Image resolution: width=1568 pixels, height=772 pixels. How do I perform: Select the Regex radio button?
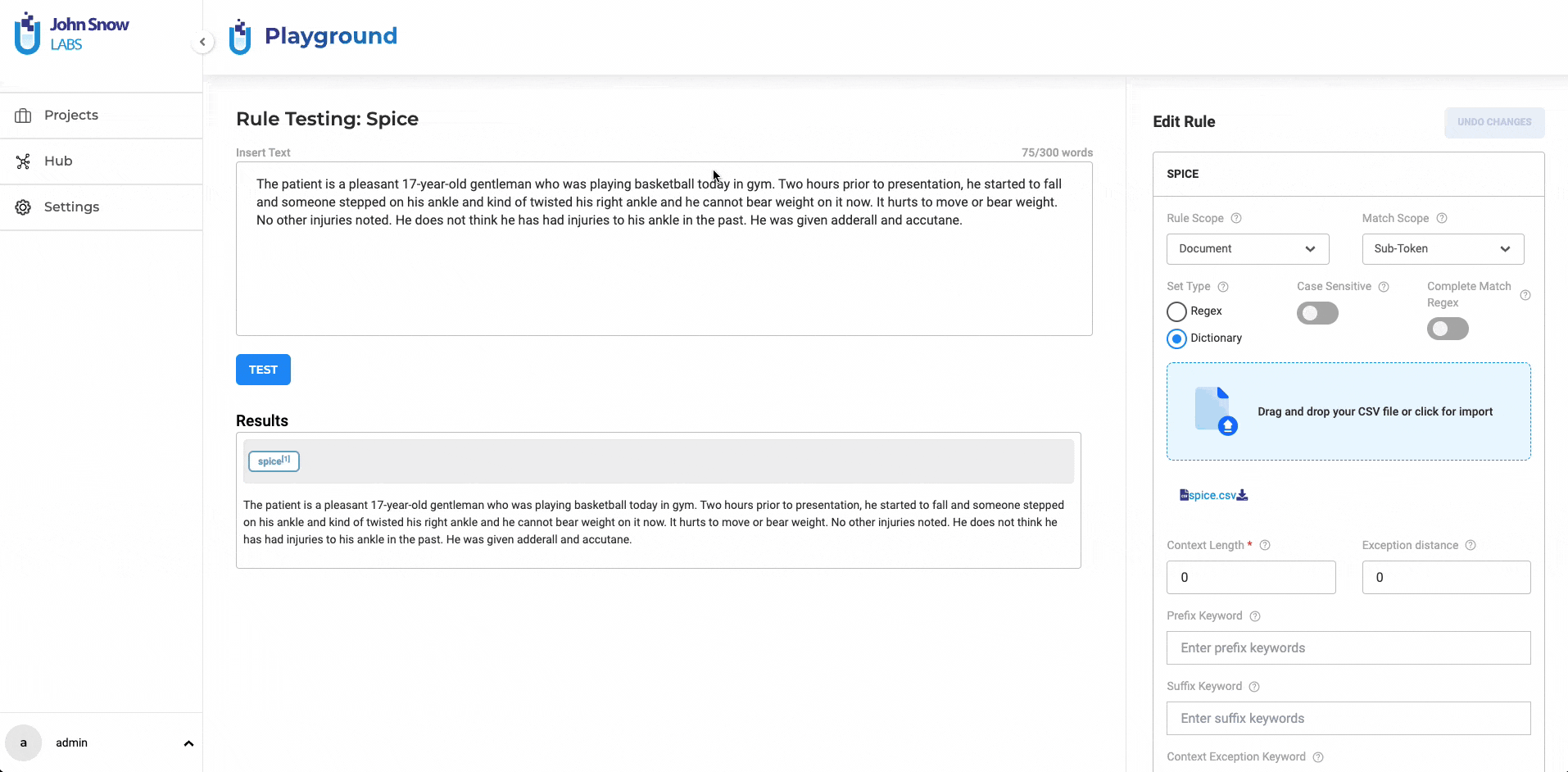point(1176,311)
